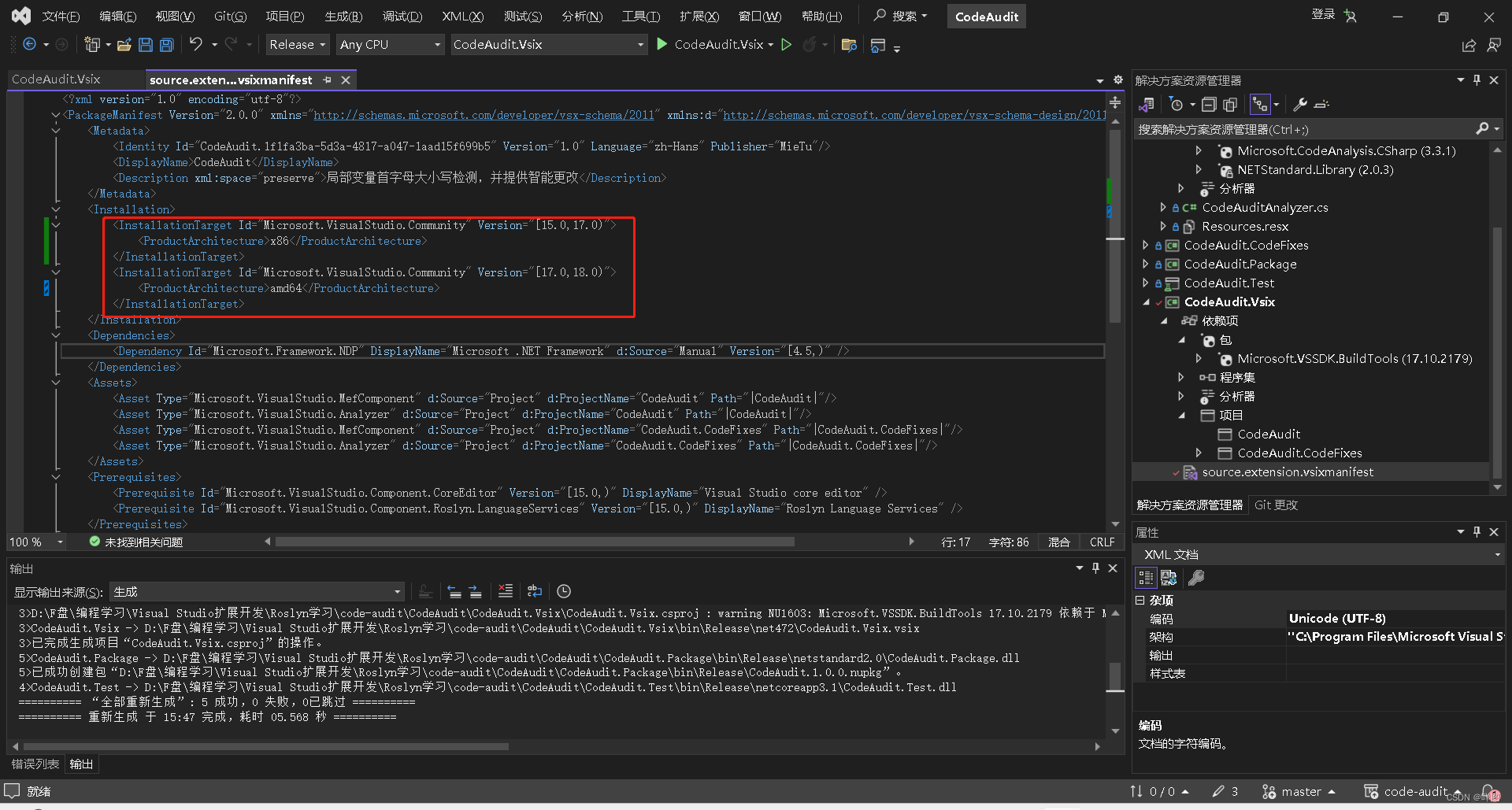Expand the CodeAudit.Test project node
Viewport: 1512px width, 810px height.
pyautogui.click(x=1146, y=283)
